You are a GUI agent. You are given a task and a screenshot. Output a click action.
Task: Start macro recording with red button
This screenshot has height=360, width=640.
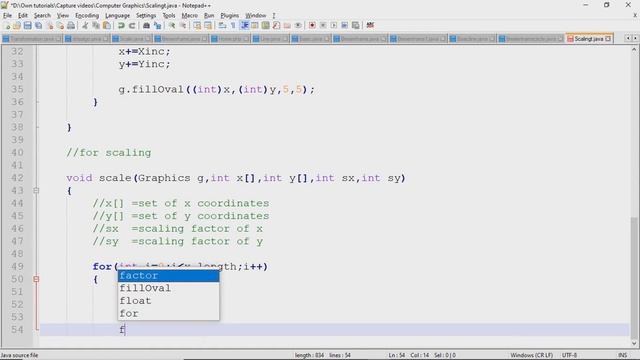click(312, 25)
